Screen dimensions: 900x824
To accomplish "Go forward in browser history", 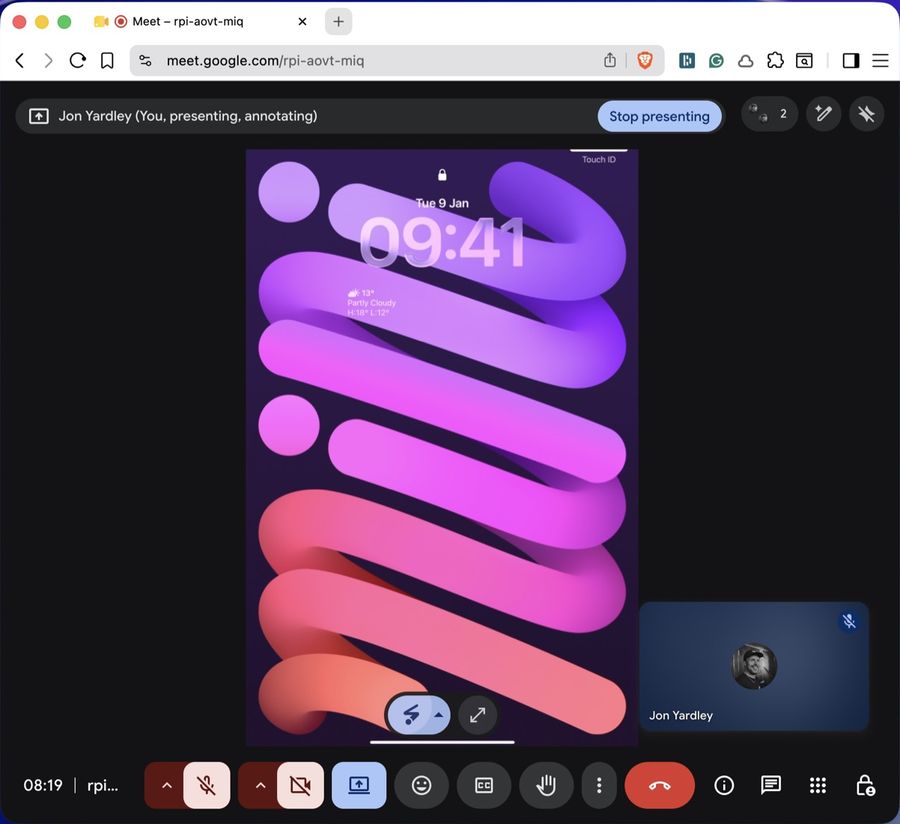I will (x=48, y=60).
